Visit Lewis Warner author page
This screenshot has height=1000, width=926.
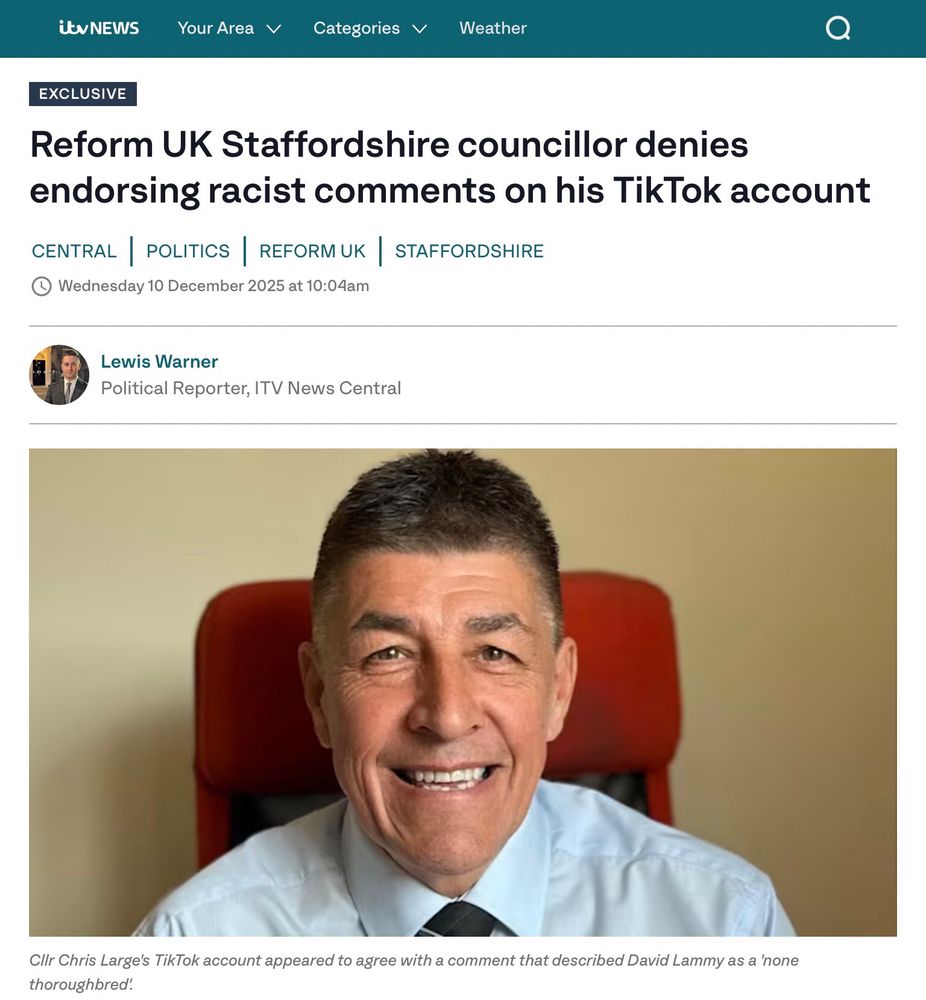tap(159, 362)
